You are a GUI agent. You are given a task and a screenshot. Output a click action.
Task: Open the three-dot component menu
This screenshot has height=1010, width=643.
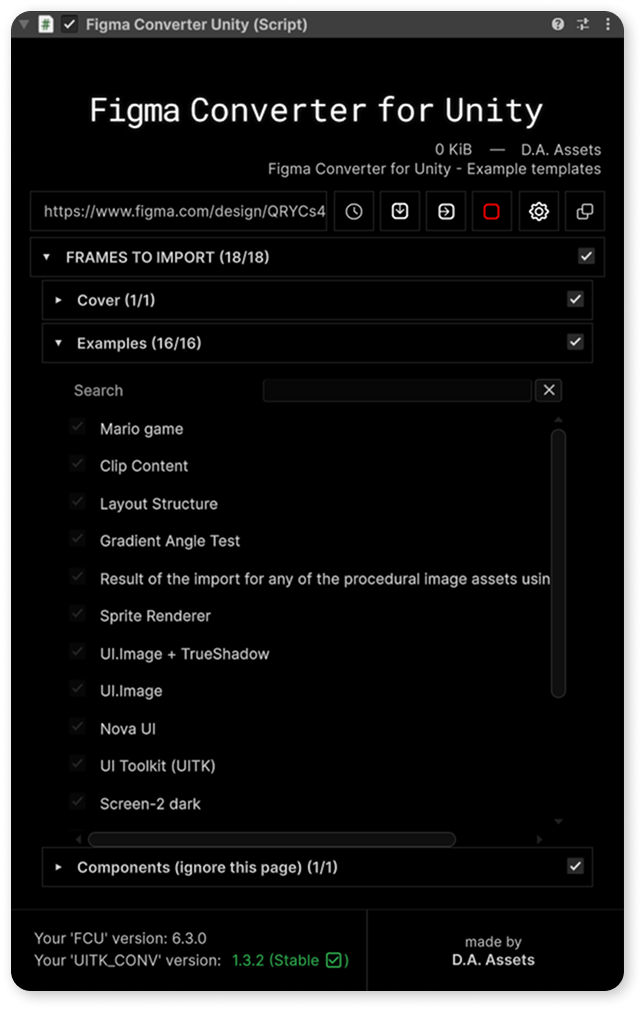tap(608, 24)
